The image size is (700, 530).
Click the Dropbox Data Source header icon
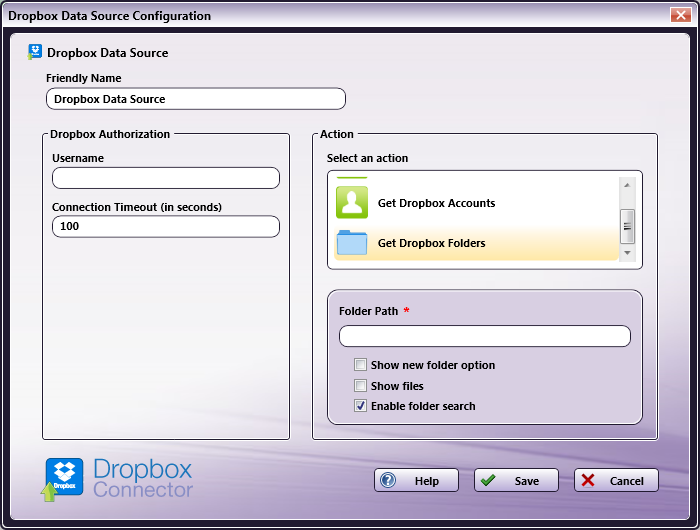pos(35,52)
